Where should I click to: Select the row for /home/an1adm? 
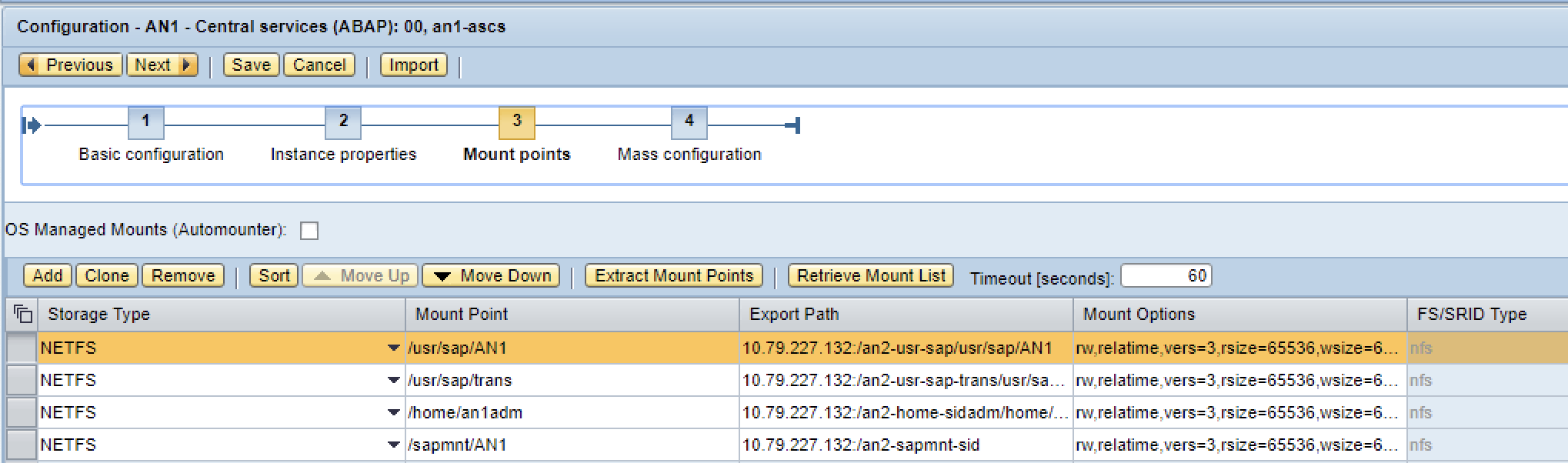point(22,412)
